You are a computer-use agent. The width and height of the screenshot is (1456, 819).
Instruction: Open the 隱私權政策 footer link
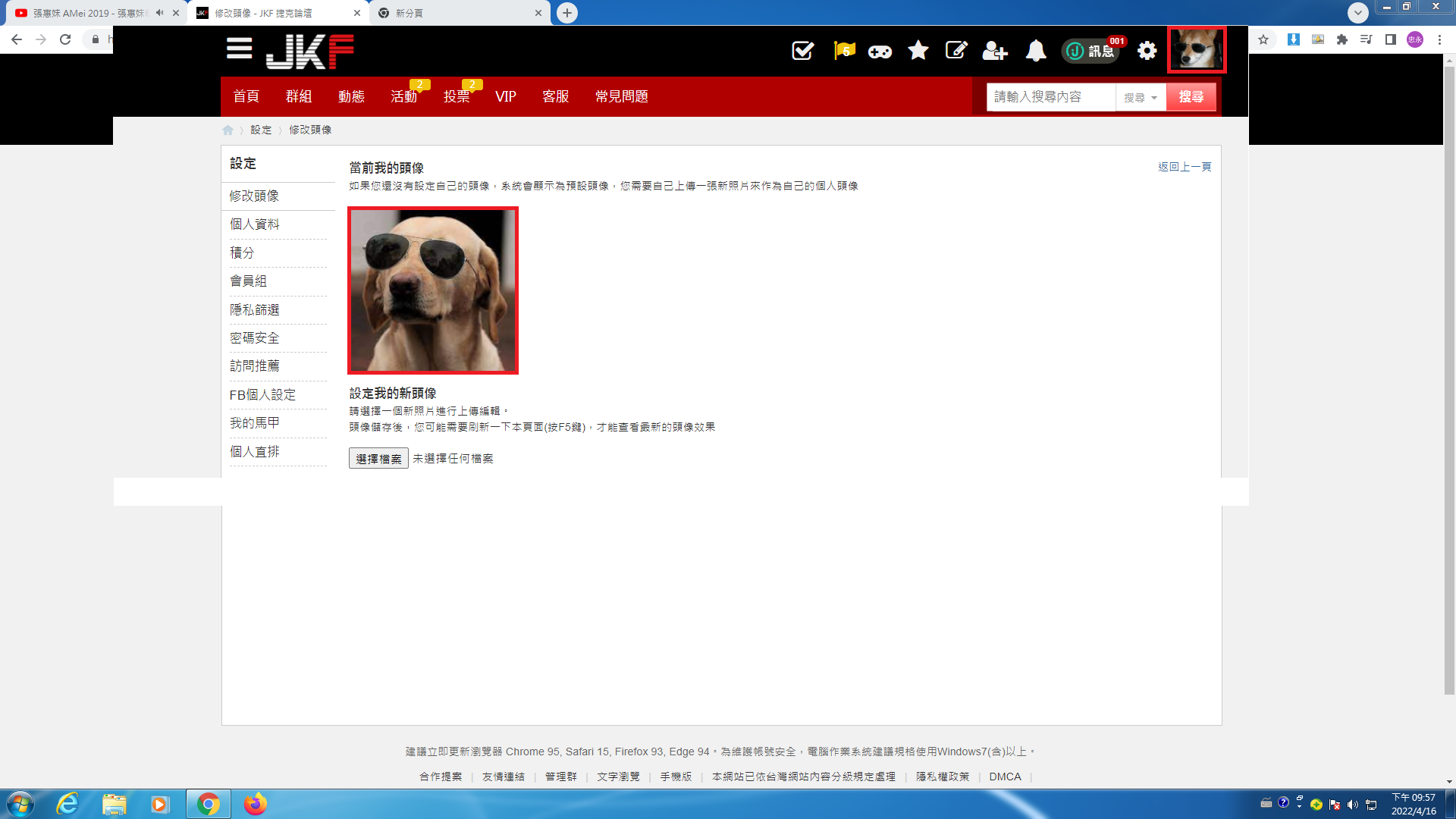click(943, 777)
